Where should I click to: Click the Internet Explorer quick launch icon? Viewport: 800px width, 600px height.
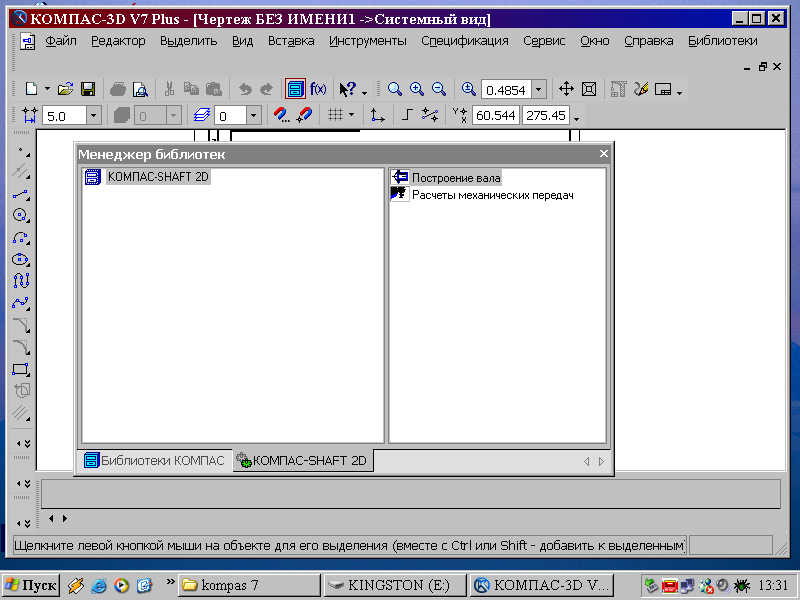pyautogui.click(x=98, y=585)
